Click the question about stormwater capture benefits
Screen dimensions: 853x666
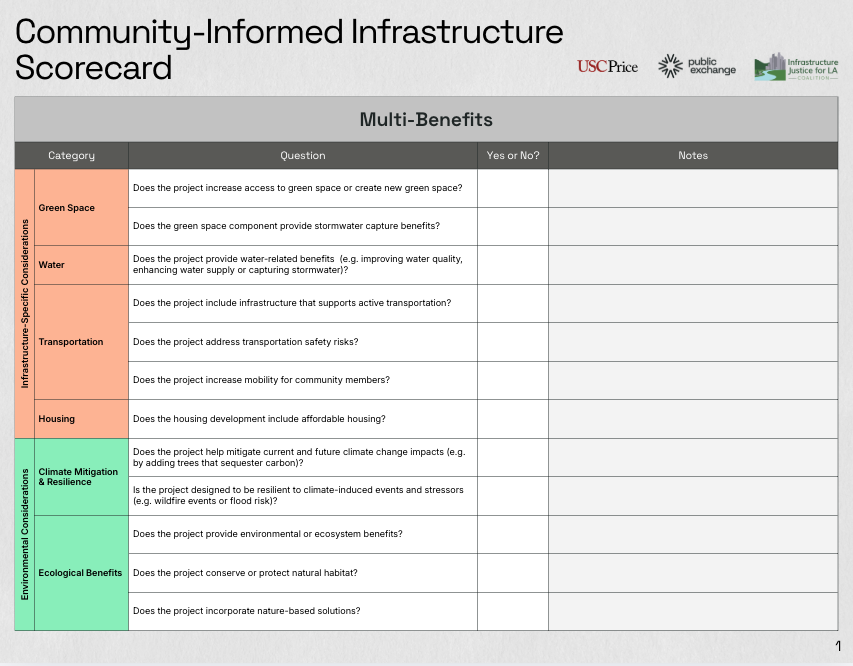pyautogui.click(x=286, y=226)
